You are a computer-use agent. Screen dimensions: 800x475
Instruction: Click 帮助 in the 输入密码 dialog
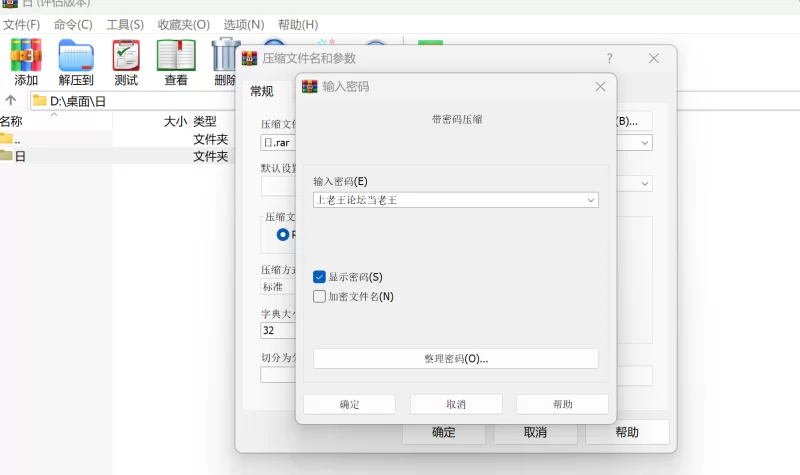click(562, 404)
